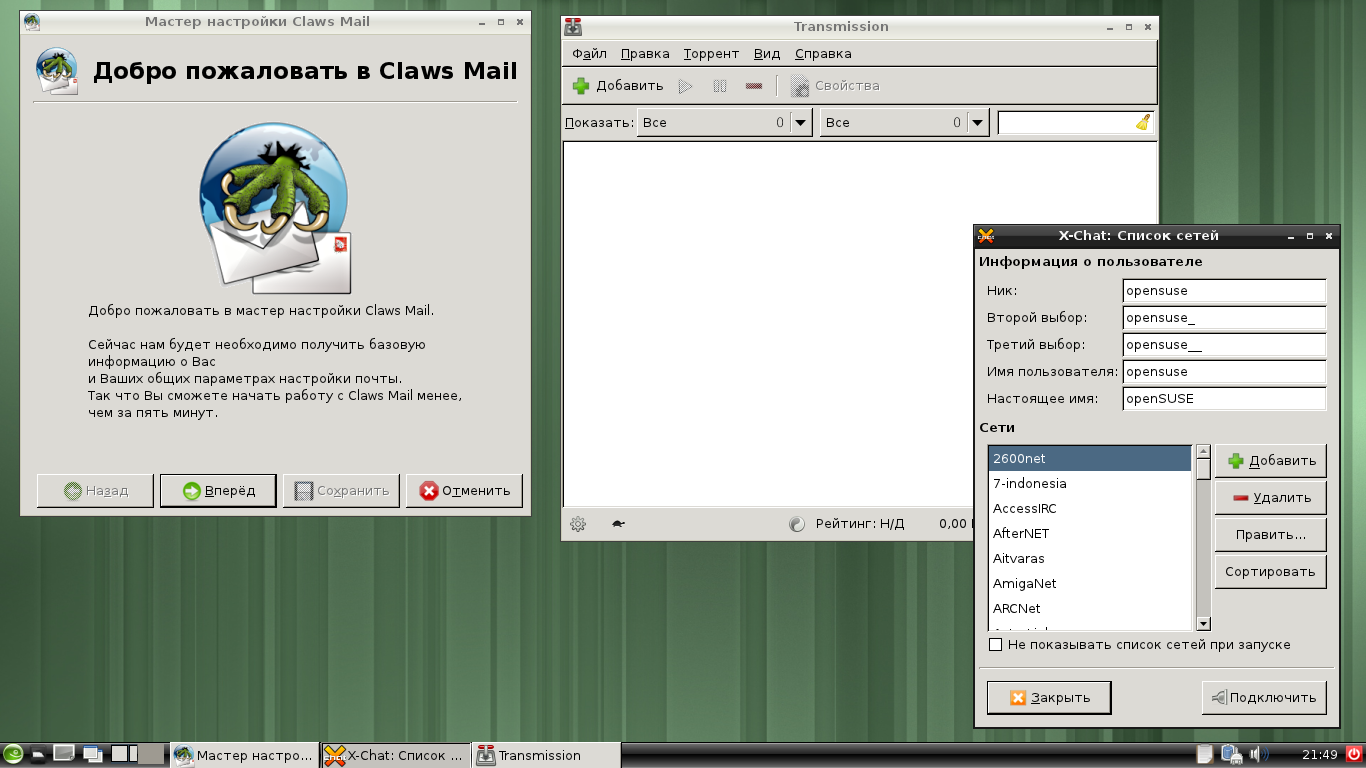Select AccessIRC in the X-Chat network list
Screen dimensions: 1366x768
coord(1090,509)
